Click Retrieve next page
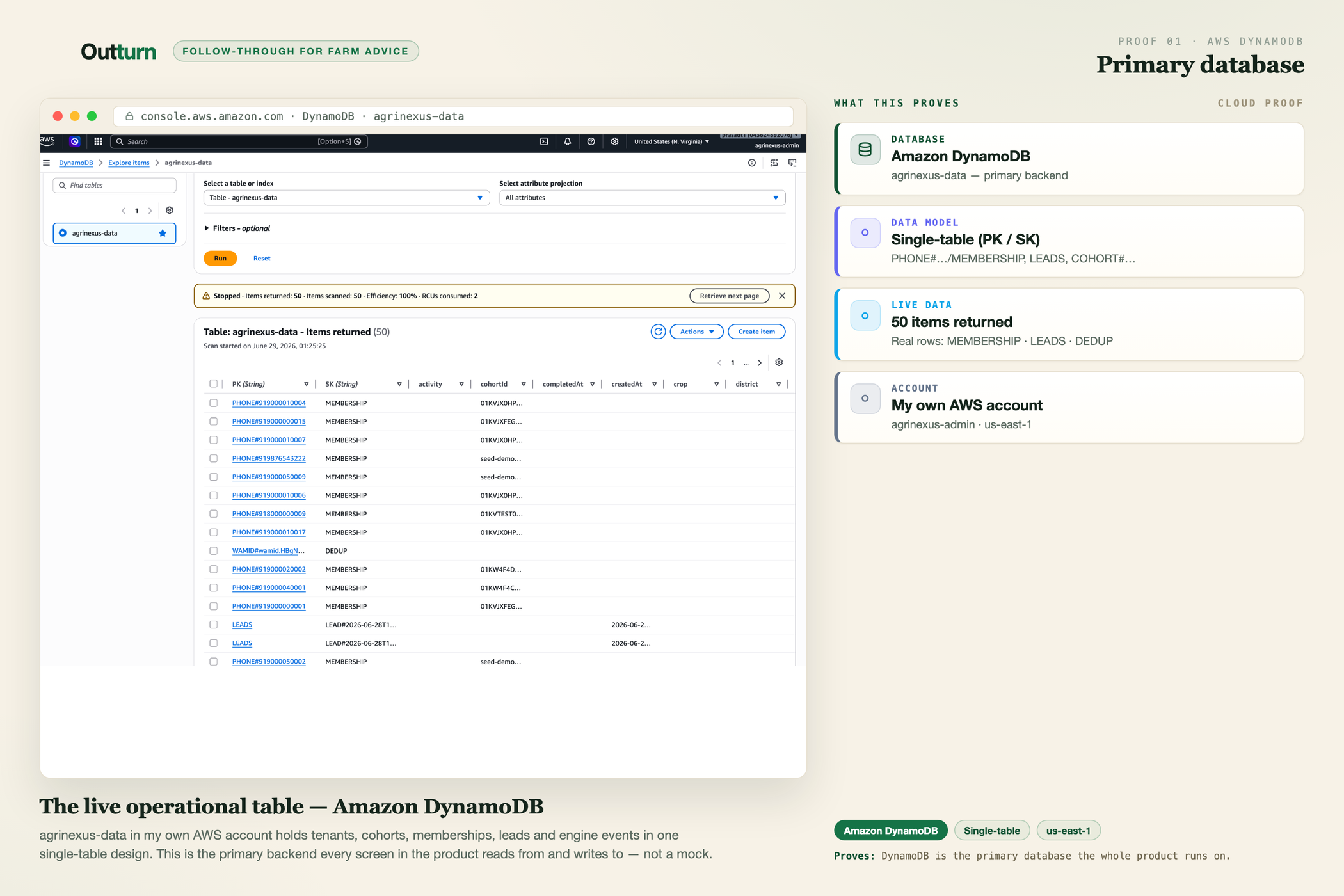The width and height of the screenshot is (1344, 896). 729,296
